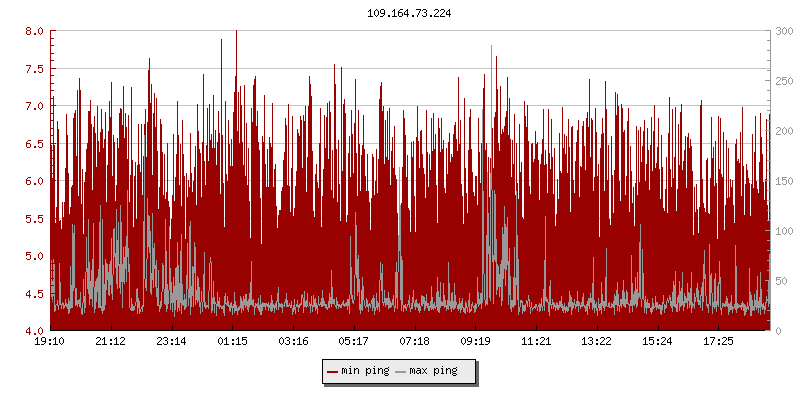Click the 109.164.73.224 chart title
The image size is (800, 400).
400,14
